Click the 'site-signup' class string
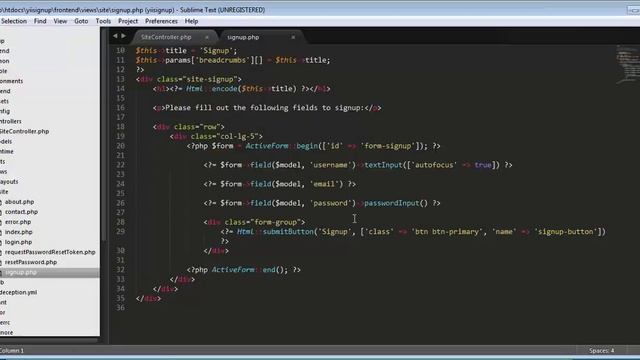Viewport: 640px width, 360px height. click(x=210, y=79)
